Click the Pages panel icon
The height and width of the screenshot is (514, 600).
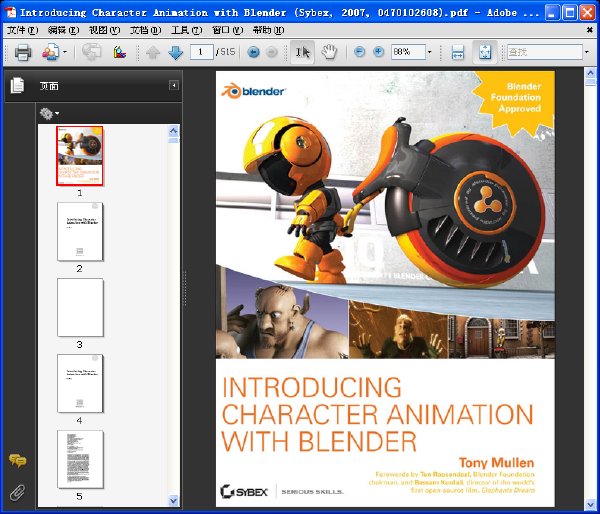pos(17,85)
